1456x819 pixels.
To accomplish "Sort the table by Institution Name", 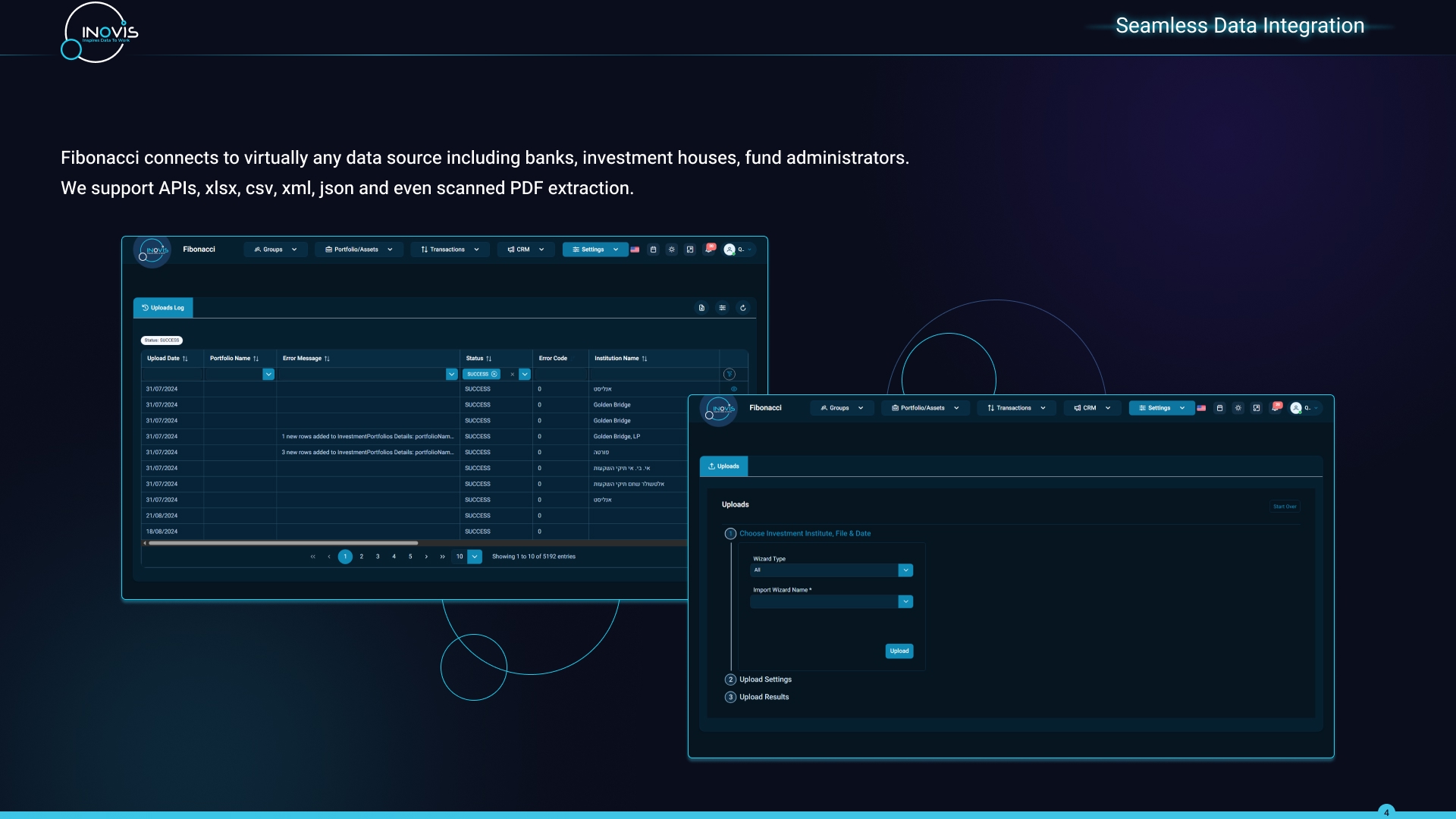I will [645, 359].
